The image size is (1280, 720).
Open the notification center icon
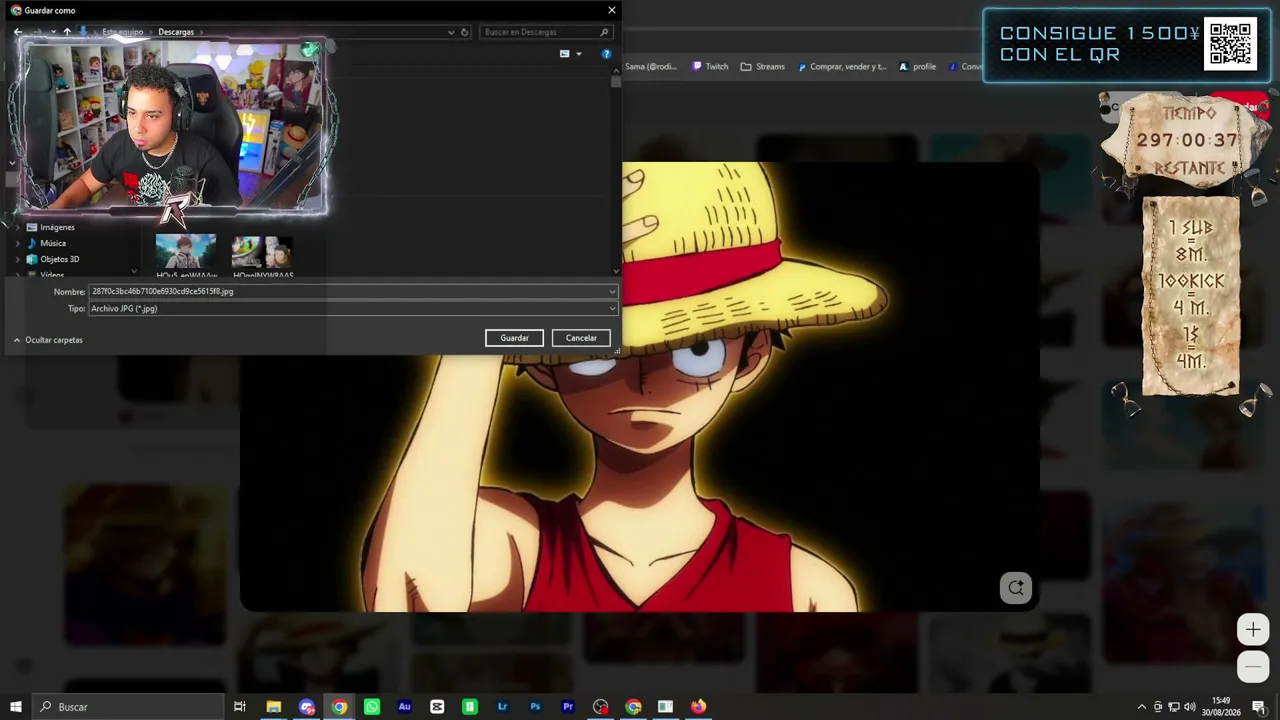click(x=1260, y=707)
